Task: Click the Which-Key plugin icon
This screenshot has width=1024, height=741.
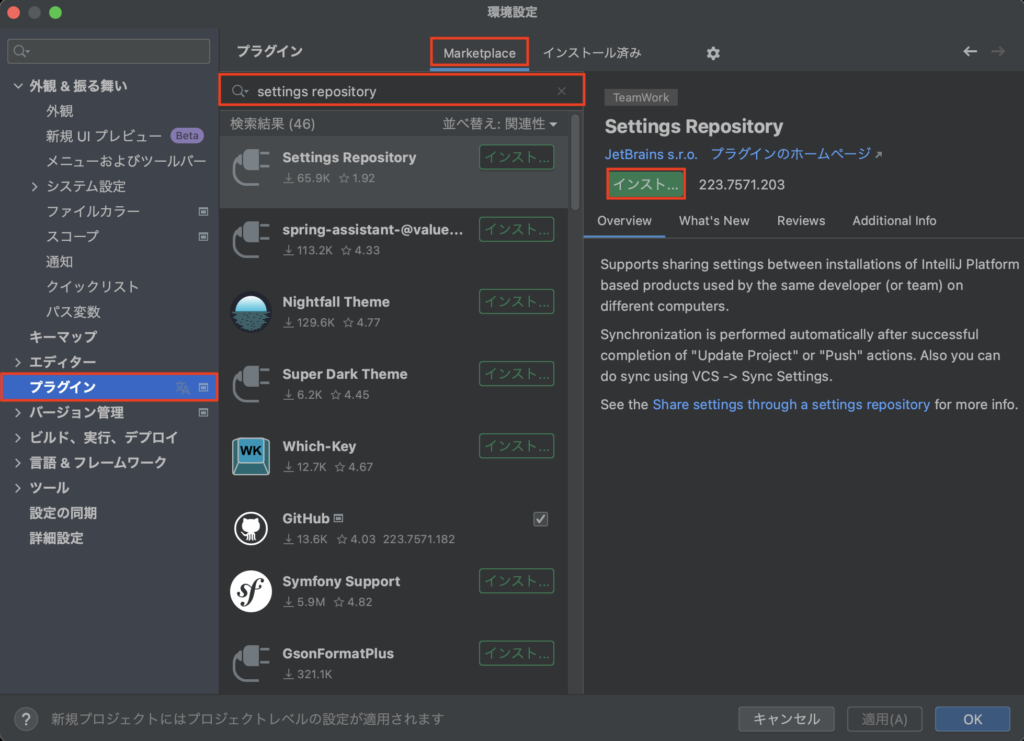Action: pos(251,456)
